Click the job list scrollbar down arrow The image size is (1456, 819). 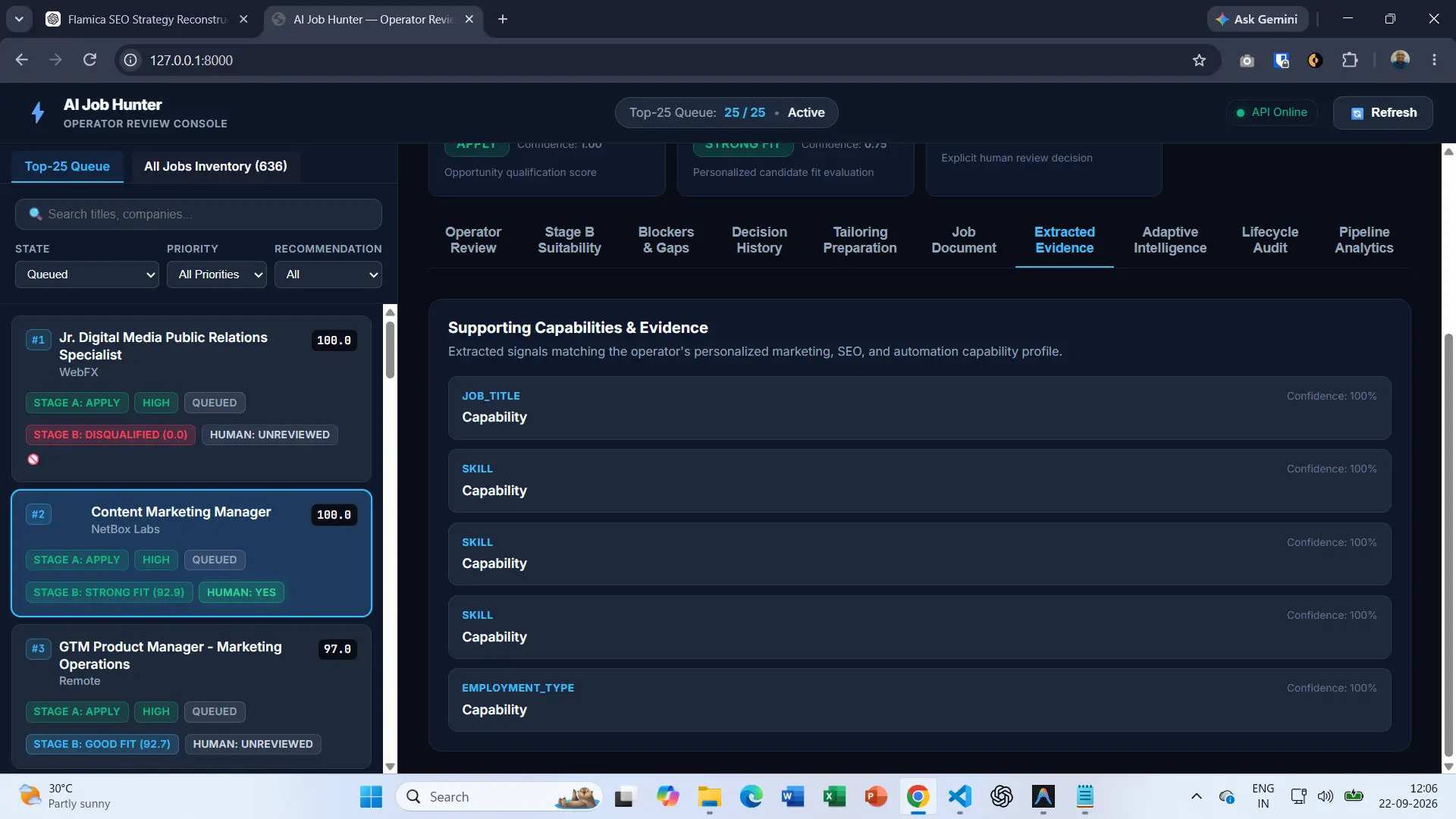click(x=390, y=767)
